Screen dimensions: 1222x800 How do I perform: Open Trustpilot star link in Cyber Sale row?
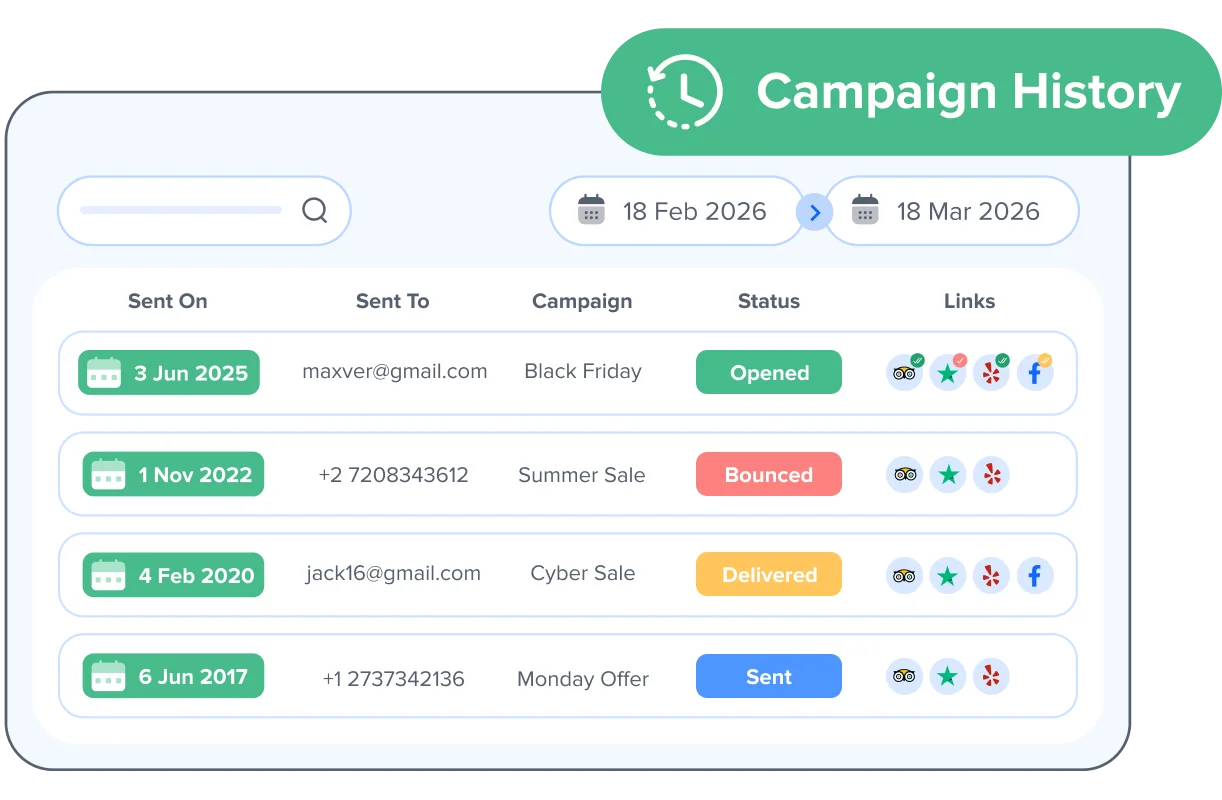(948, 576)
